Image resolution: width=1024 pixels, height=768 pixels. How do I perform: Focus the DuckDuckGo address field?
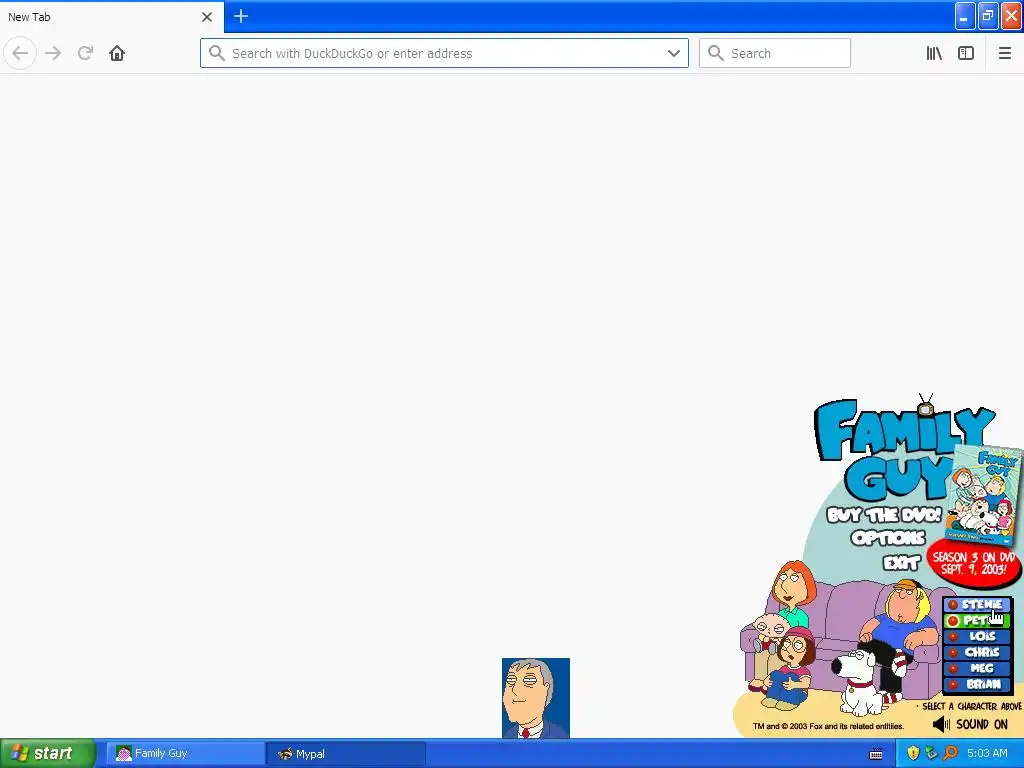[x=444, y=53]
